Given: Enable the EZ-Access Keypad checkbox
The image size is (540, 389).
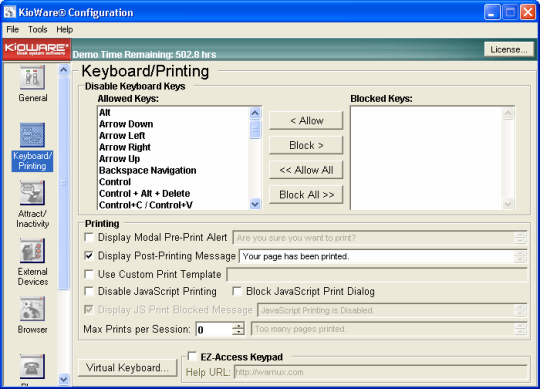Looking at the screenshot, I should pos(192,356).
